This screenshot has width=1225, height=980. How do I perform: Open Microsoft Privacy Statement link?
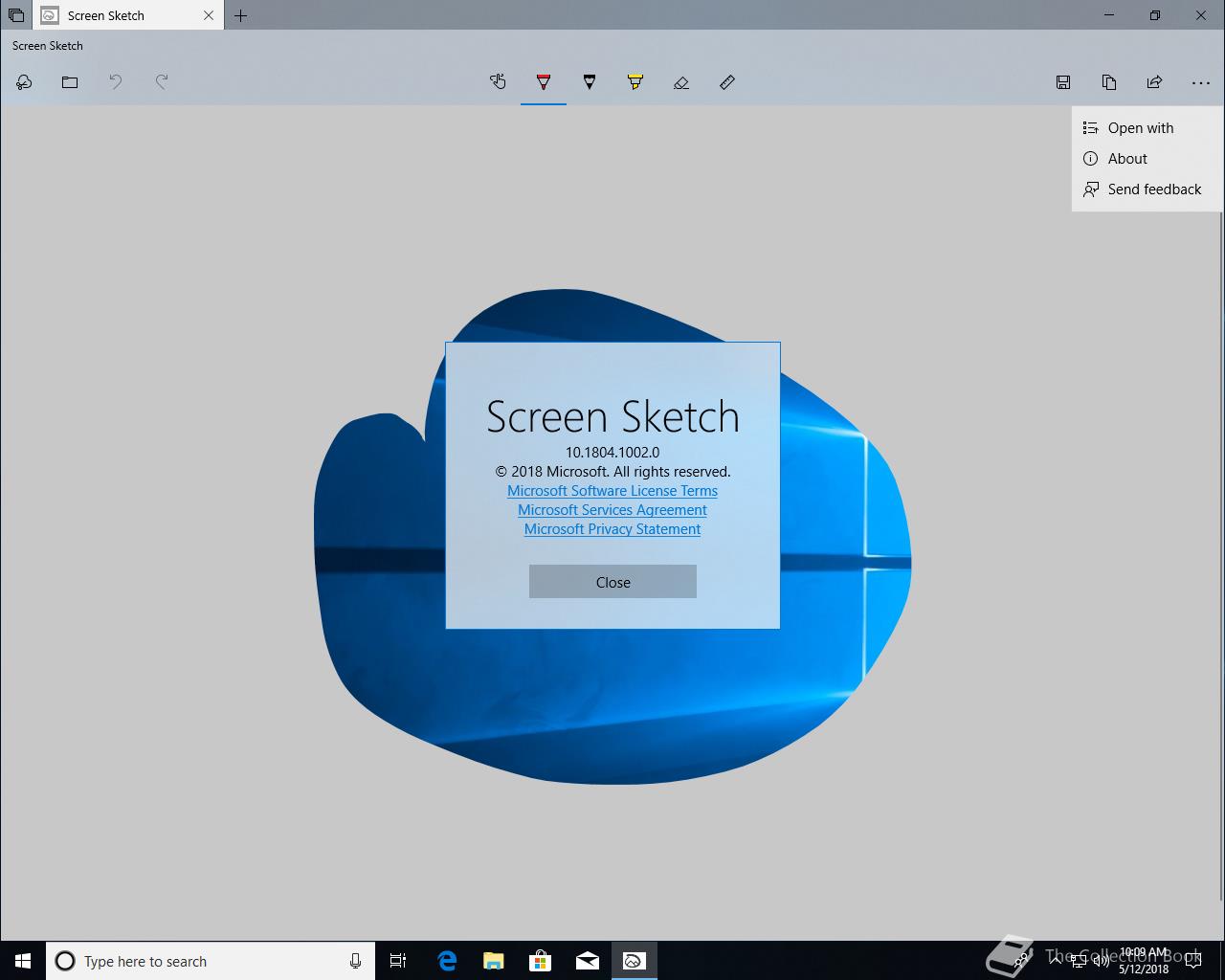click(612, 529)
